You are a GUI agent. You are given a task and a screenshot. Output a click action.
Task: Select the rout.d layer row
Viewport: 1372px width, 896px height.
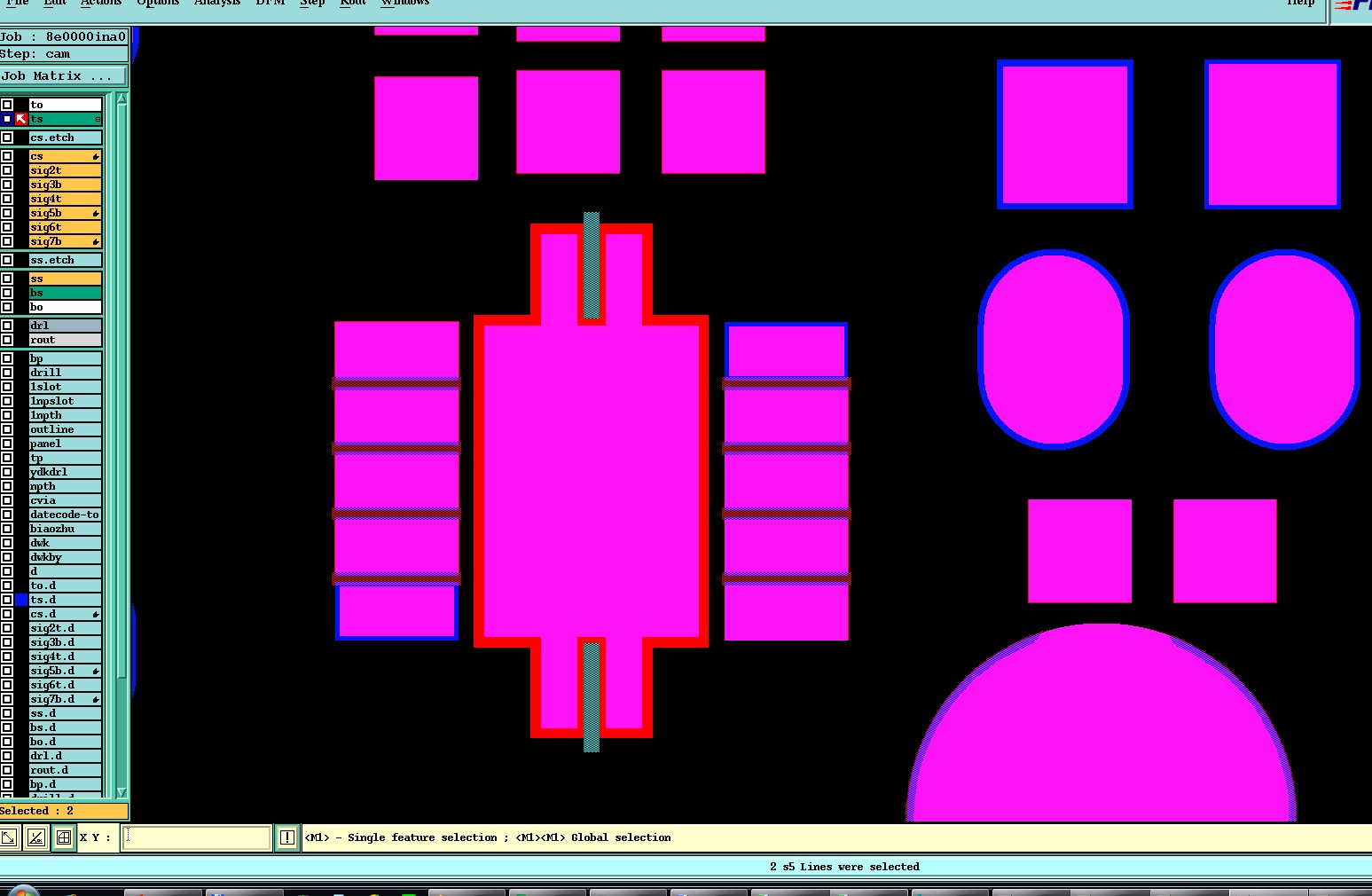[65, 770]
